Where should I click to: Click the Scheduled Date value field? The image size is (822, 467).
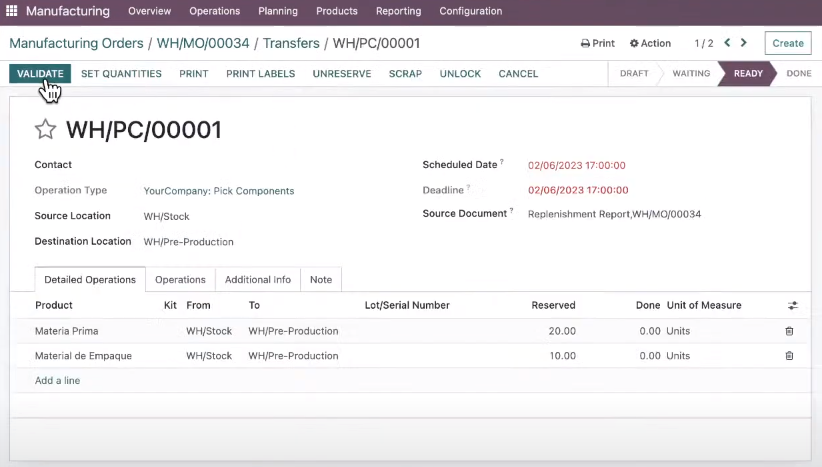point(577,166)
